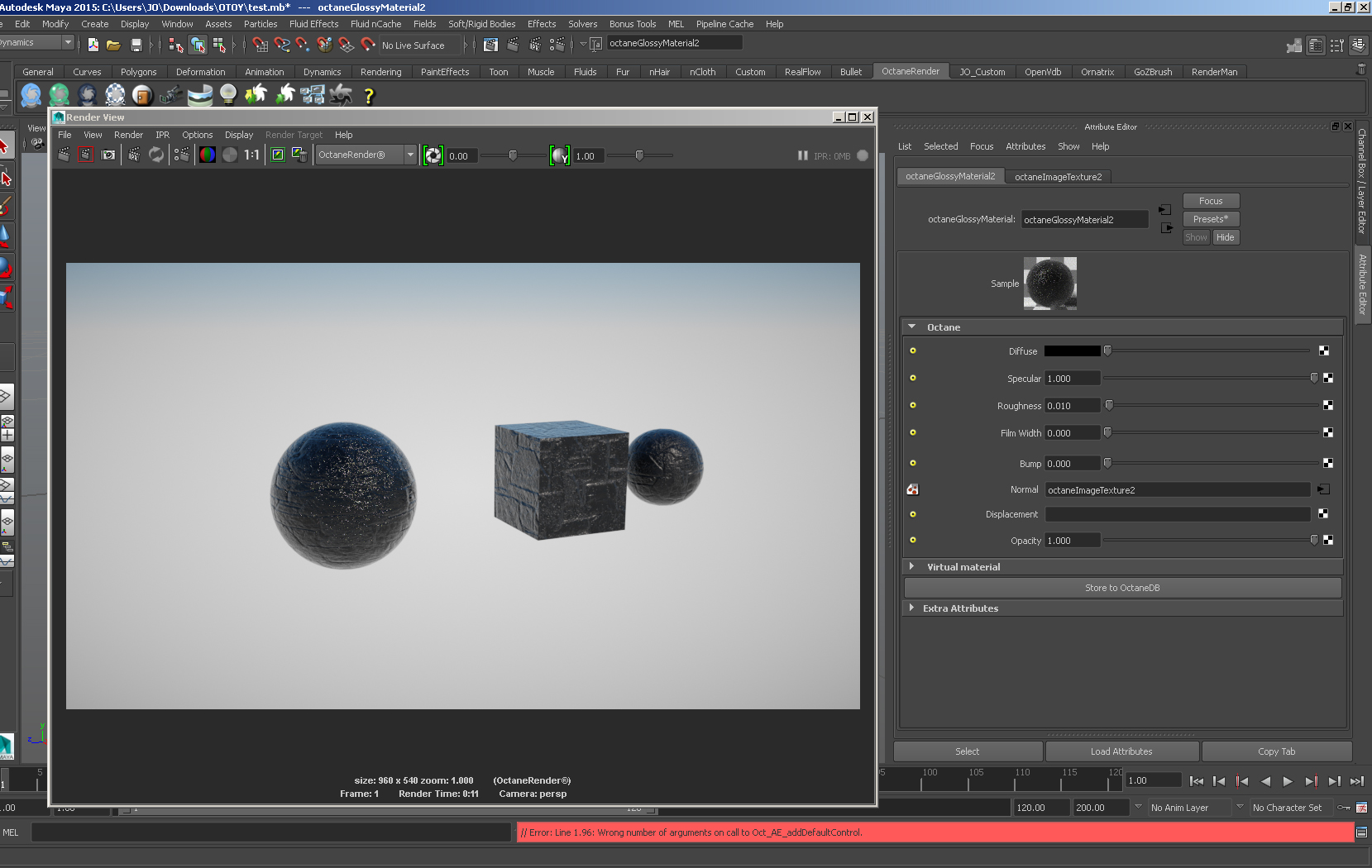Open the OctaneRender renderer dropdown
The image size is (1372, 868).
coord(410,155)
